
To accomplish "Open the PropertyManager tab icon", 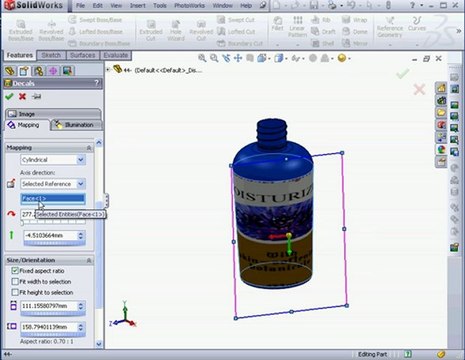I will coord(24,71).
